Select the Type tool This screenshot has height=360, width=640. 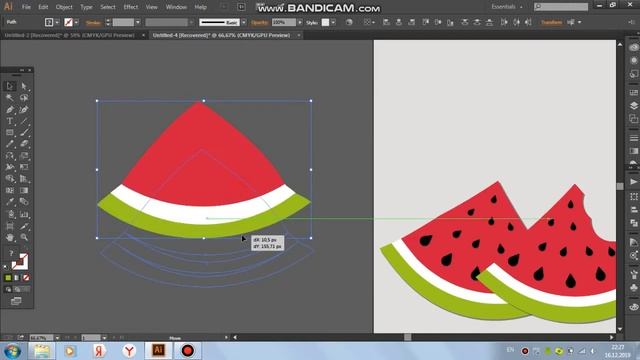pyautogui.click(x=10, y=121)
